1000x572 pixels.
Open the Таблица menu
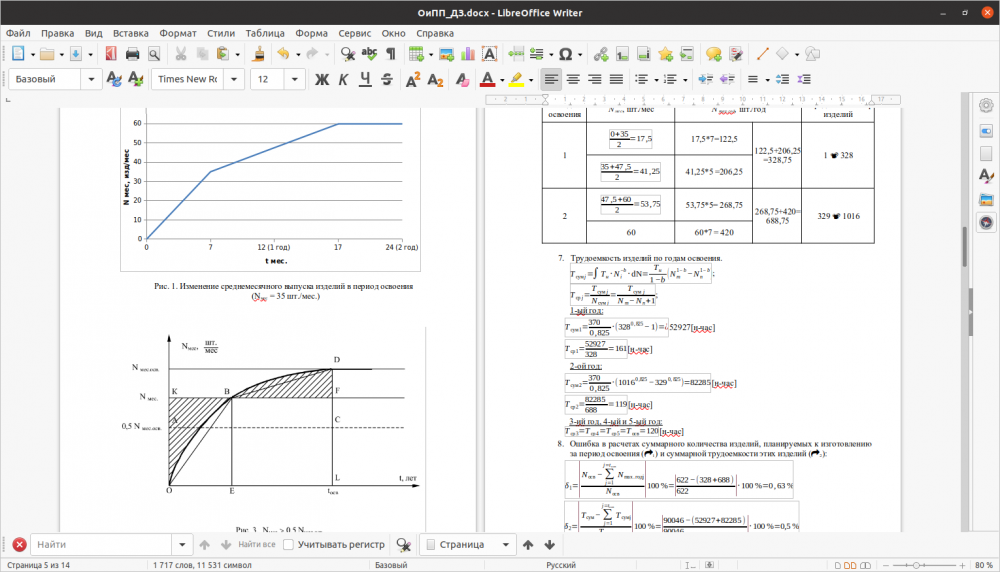click(264, 33)
